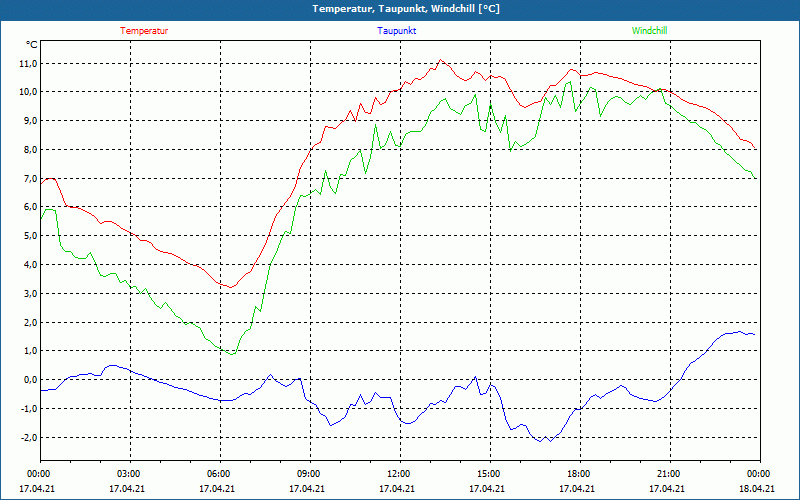Image resolution: width=800 pixels, height=500 pixels.
Task: Click the °C unit label
Action: (32, 45)
